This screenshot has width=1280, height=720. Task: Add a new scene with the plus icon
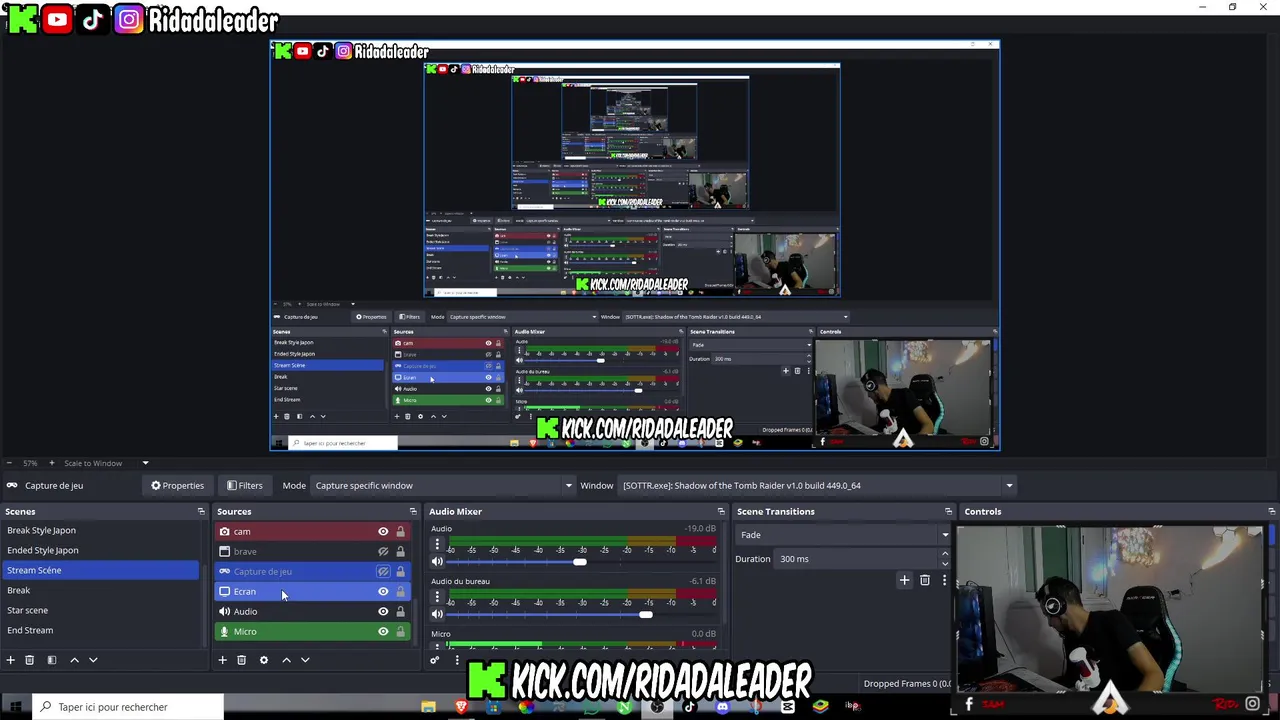tap(11, 660)
